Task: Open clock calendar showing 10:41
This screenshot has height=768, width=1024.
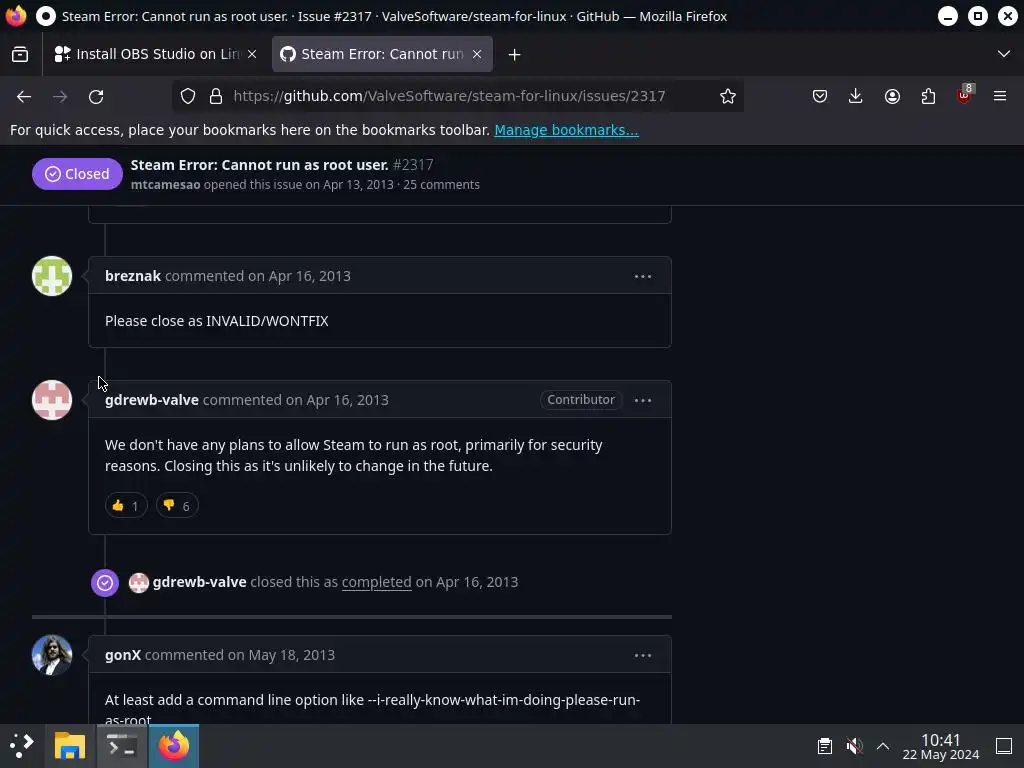Action: (x=940, y=746)
